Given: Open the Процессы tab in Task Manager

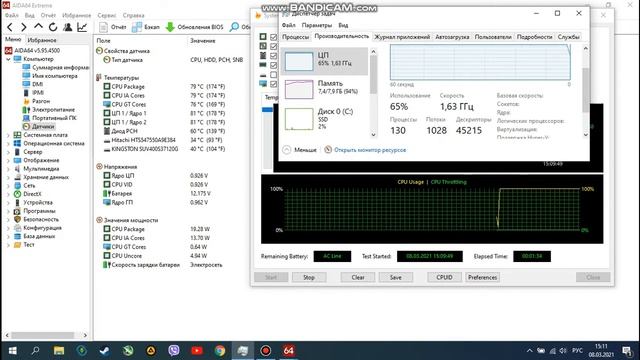Looking at the screenshot, I should tap(296, 37).
